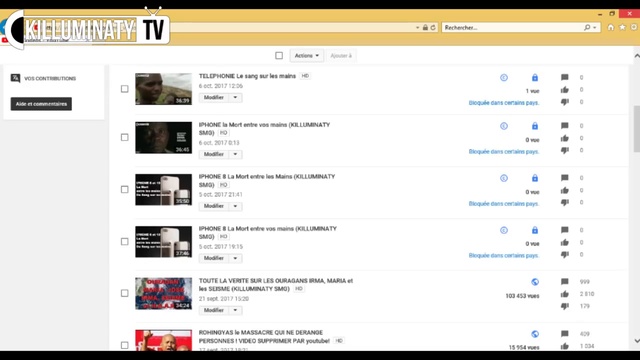Click browser home icon
Screen dimensions: 640x360
tap(611, 27)
